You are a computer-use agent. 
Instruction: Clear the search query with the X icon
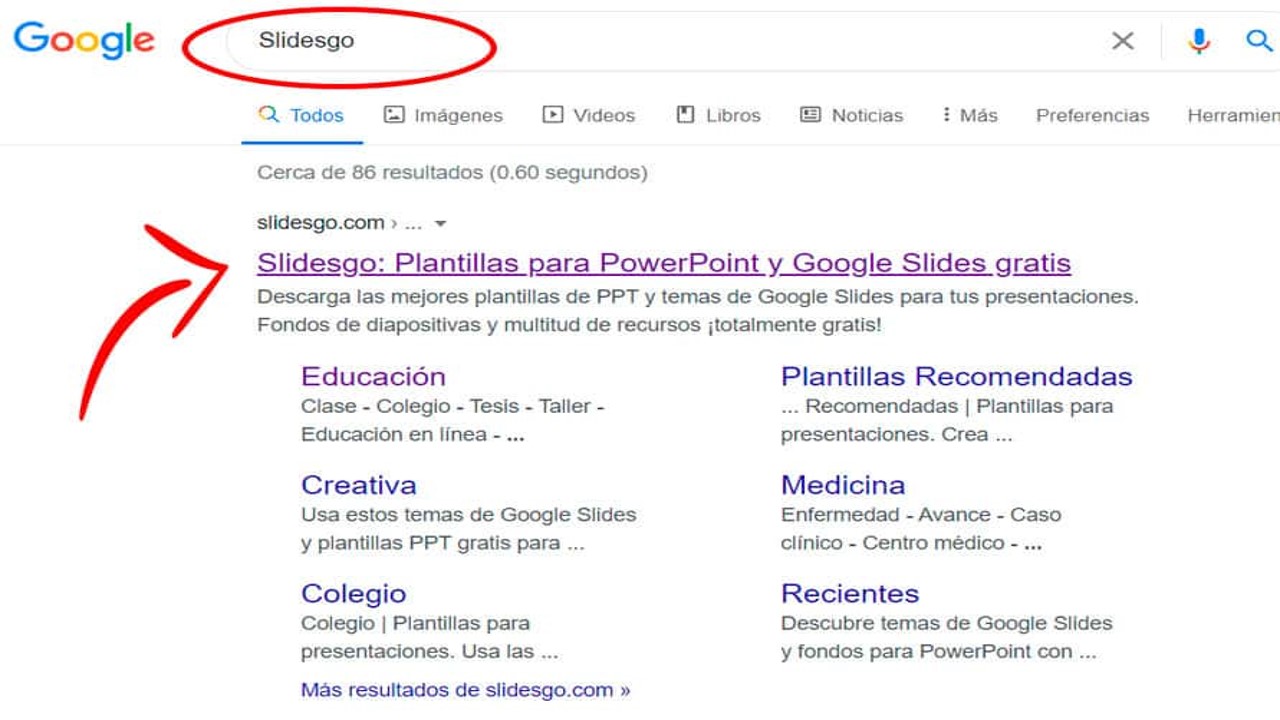pyautogui.click(x=1123, y=41)
